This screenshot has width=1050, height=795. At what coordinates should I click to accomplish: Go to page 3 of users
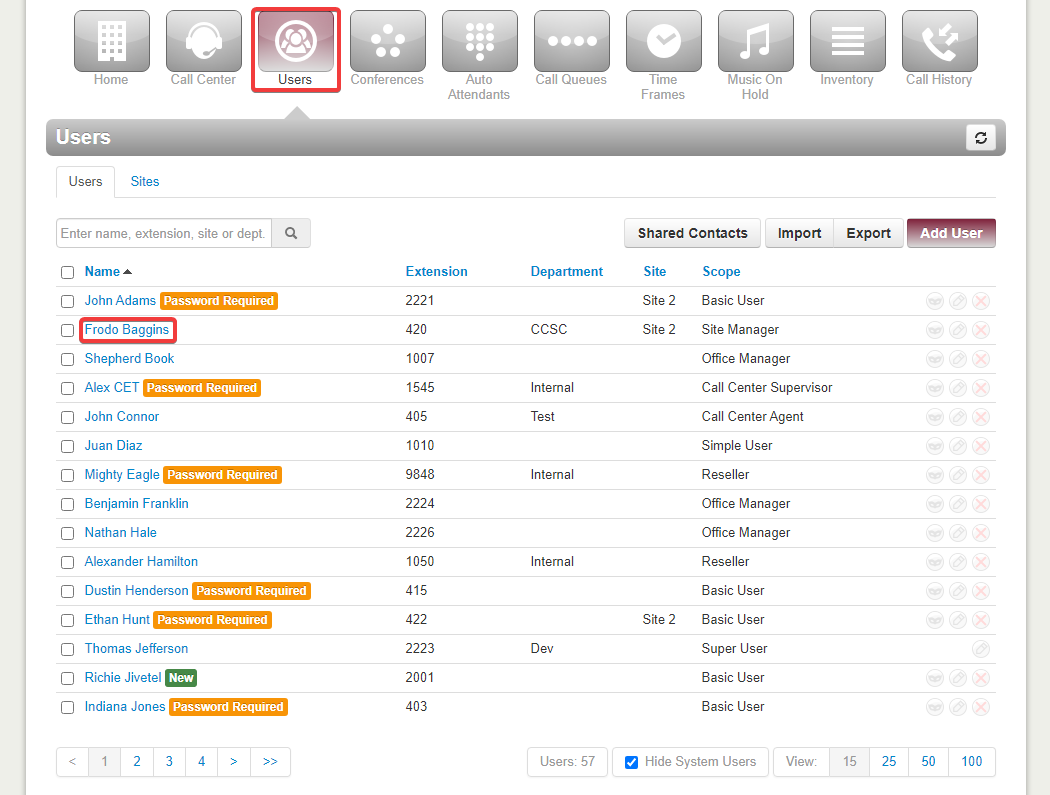[169, 762]
